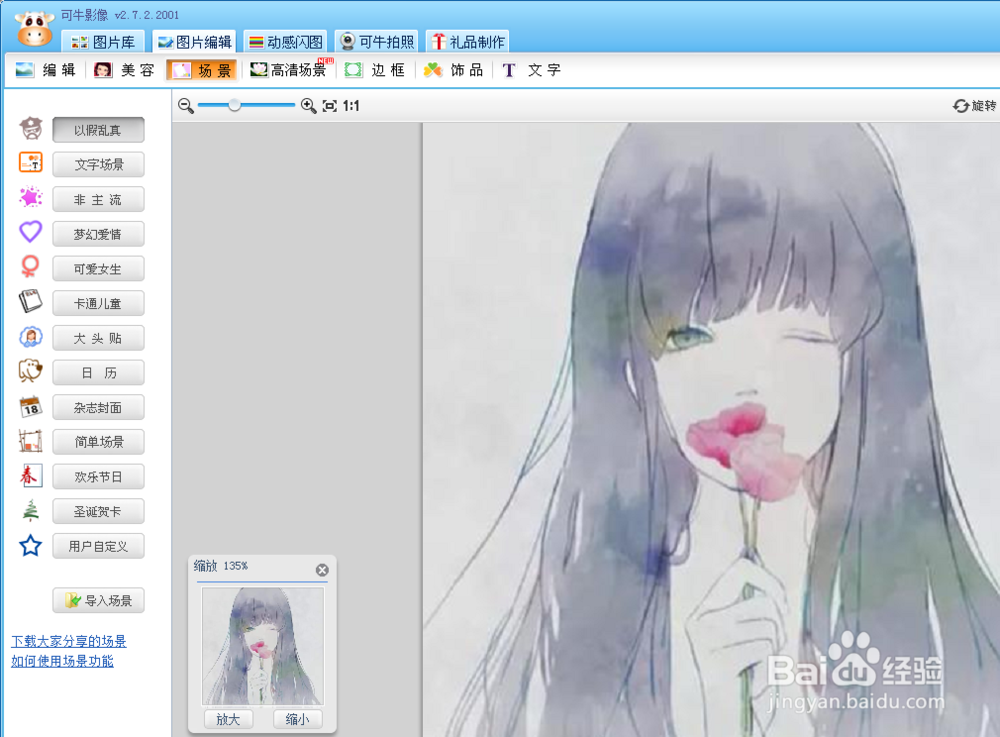1000x737 pixels.
Task: Click the book icon beside 卡通儿童
Action: [31, 301]
